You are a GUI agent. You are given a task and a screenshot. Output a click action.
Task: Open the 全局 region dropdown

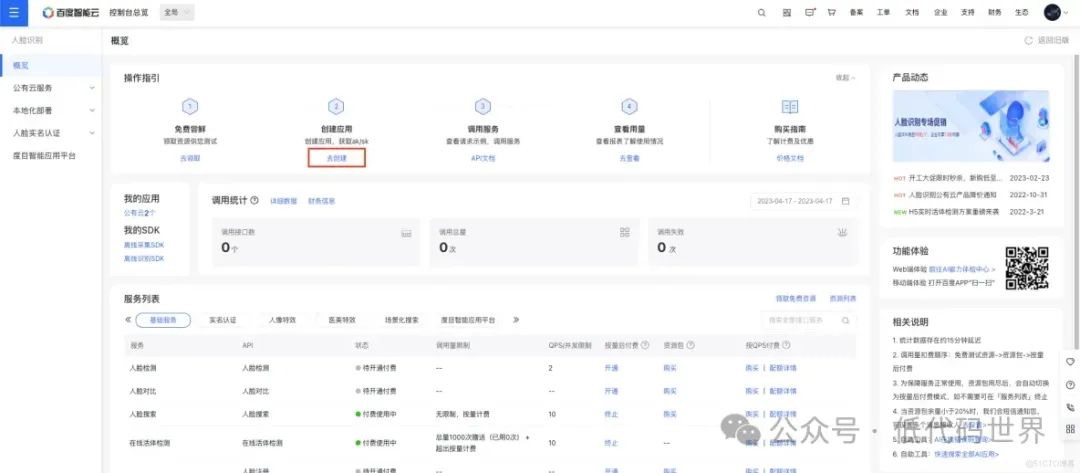[x=177, y=13]
